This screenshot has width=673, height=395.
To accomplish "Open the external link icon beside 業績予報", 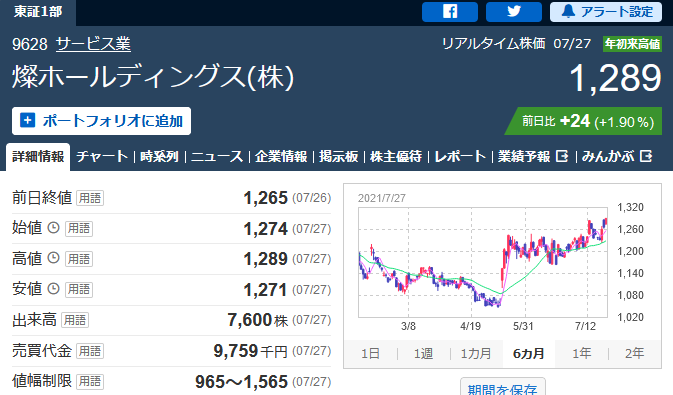I will point(562,156).
